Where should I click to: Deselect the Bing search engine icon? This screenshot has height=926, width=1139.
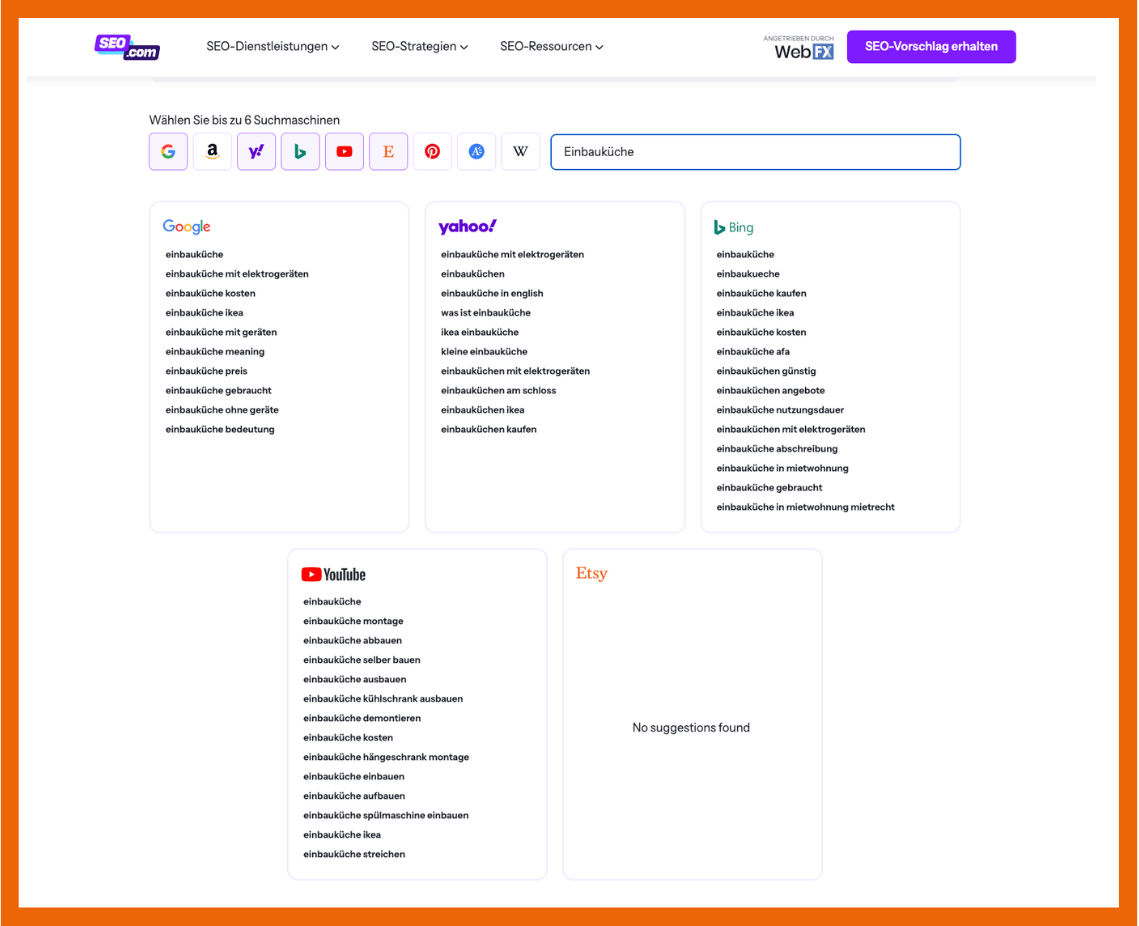[300, 152]
